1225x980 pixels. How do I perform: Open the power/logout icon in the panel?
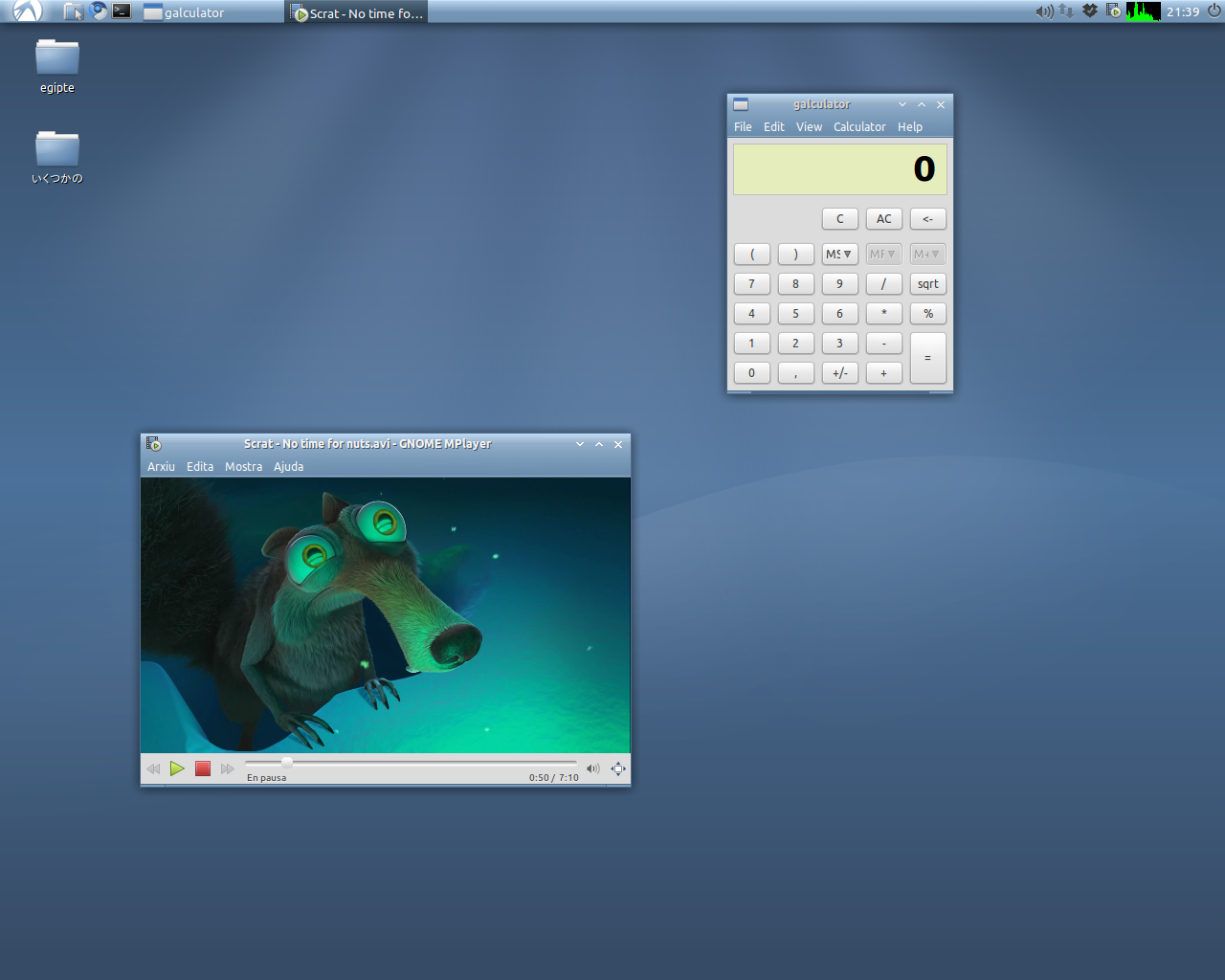[1214, 11]
